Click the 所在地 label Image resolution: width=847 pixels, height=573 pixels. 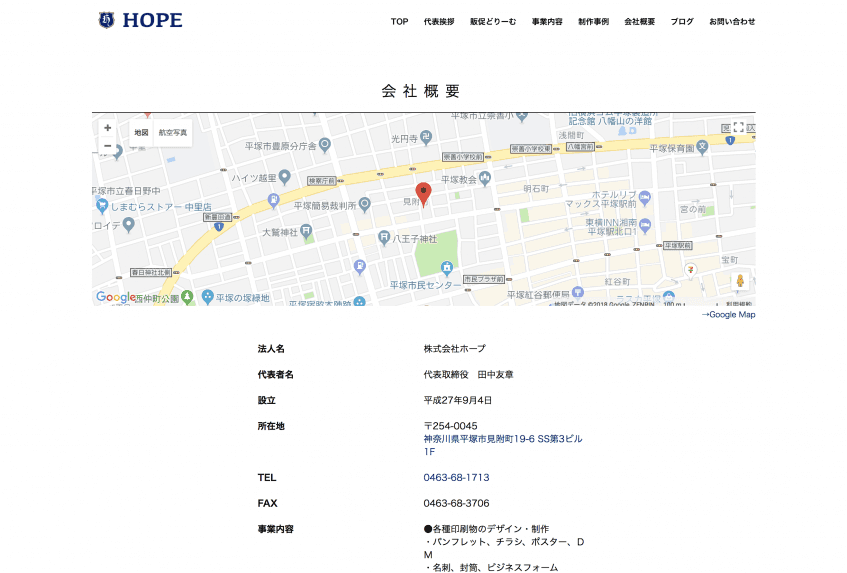click(271, 426)
